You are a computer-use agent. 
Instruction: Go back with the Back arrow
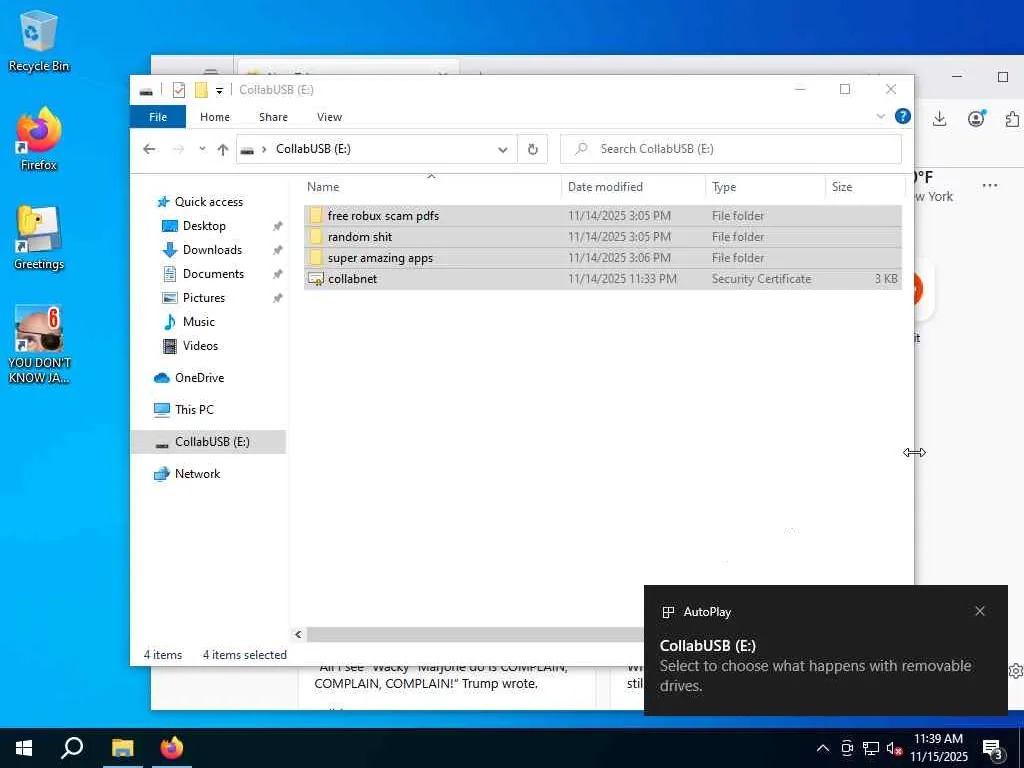click(149, 149)
